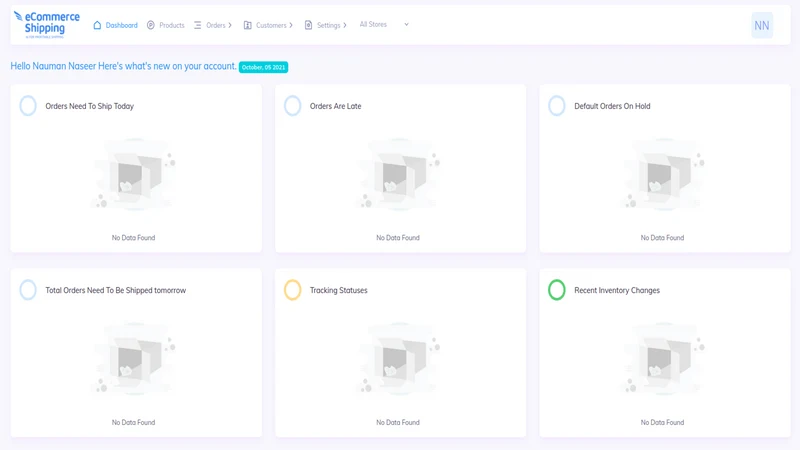This screenshot has height=450, width=800.
Task: Click the Products tag icon
Action: coord(151,25)
